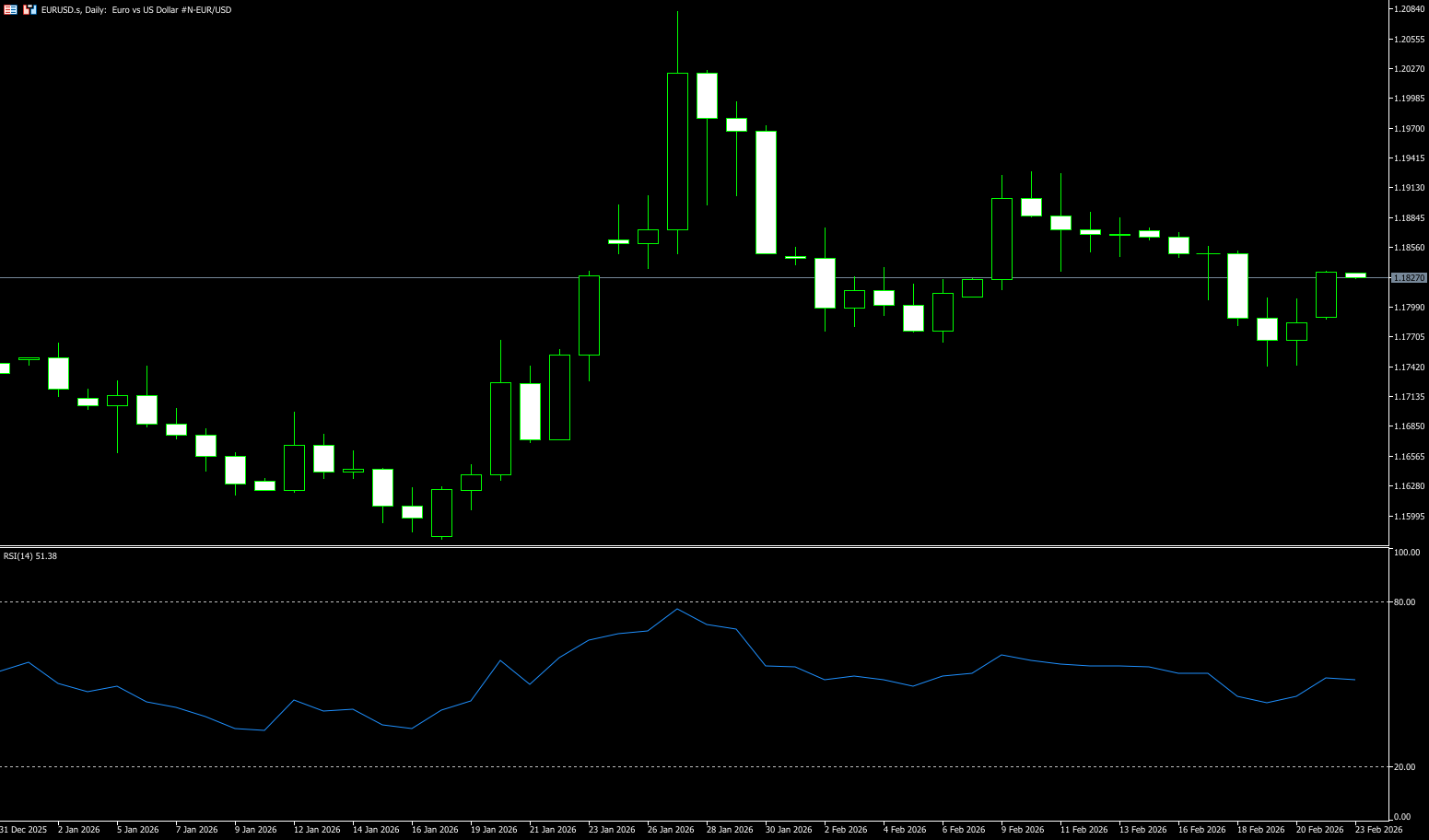Click the divider between chart and RSI panel
Image resolution: width=1429 pixels, height=840 pixels.
(691, 547)
